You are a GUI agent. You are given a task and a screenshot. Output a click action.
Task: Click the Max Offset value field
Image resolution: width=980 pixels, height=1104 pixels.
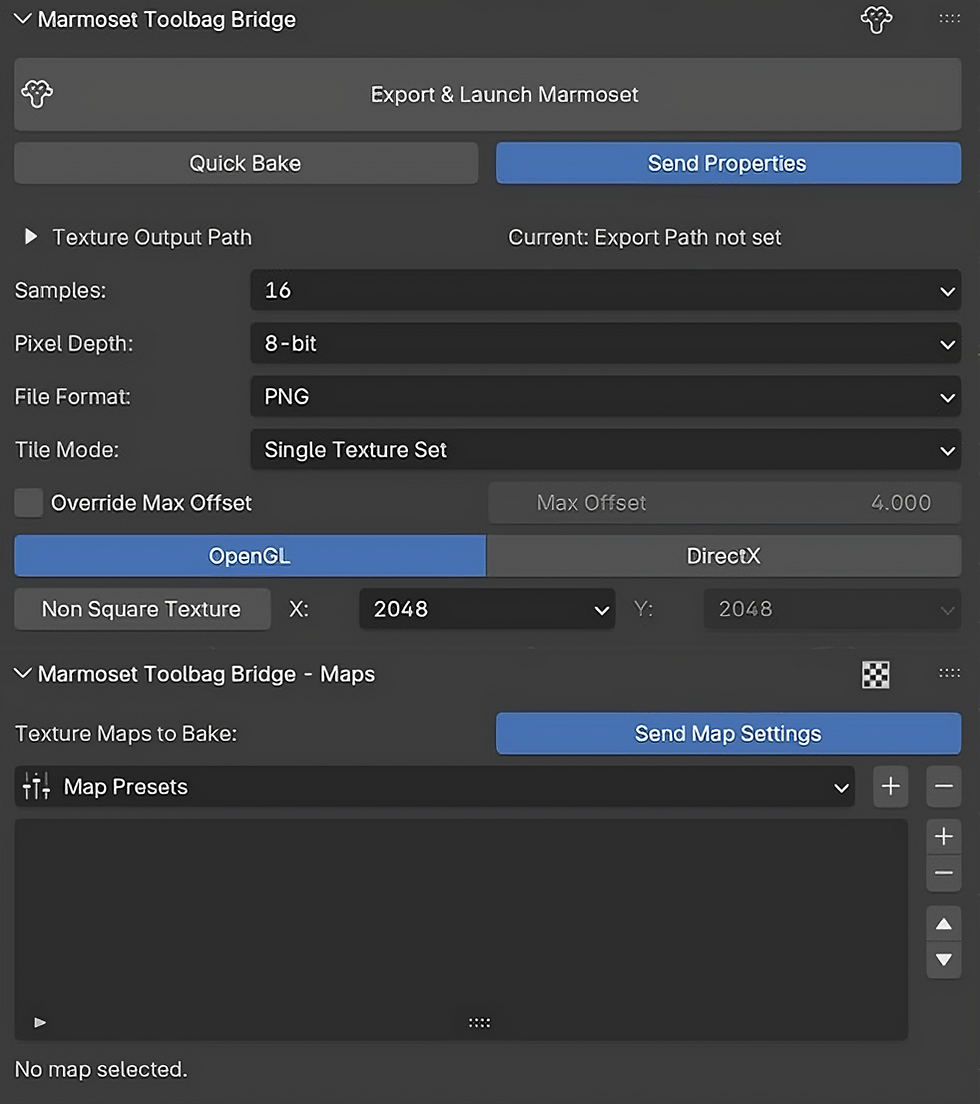(724, 503)
